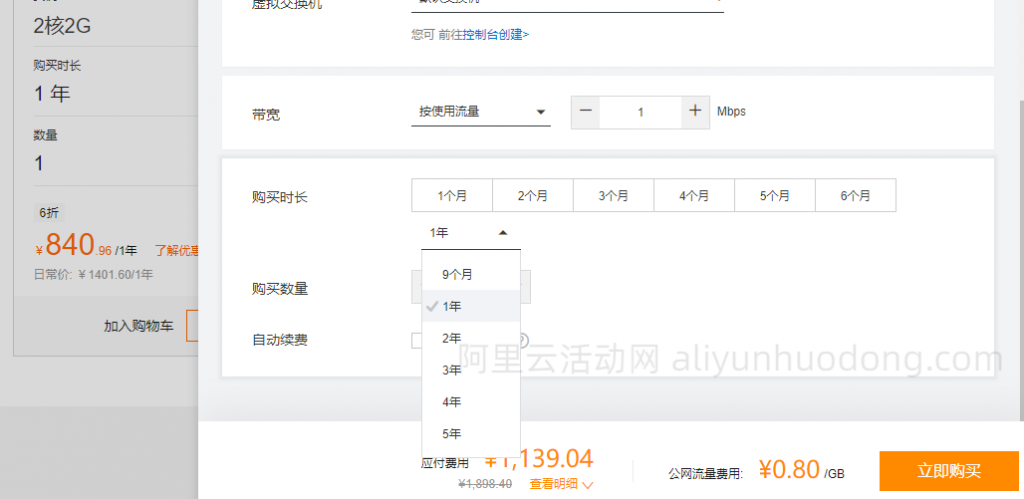Select 2年 from the duration list
Viewport: 1024px width, 499px height.
tap(452, 338)
